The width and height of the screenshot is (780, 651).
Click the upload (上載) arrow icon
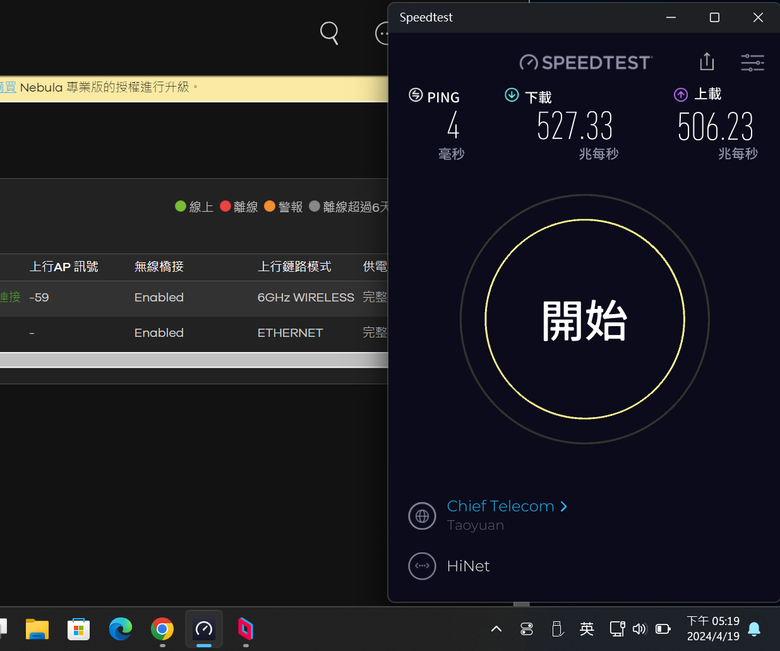(681, 94)
